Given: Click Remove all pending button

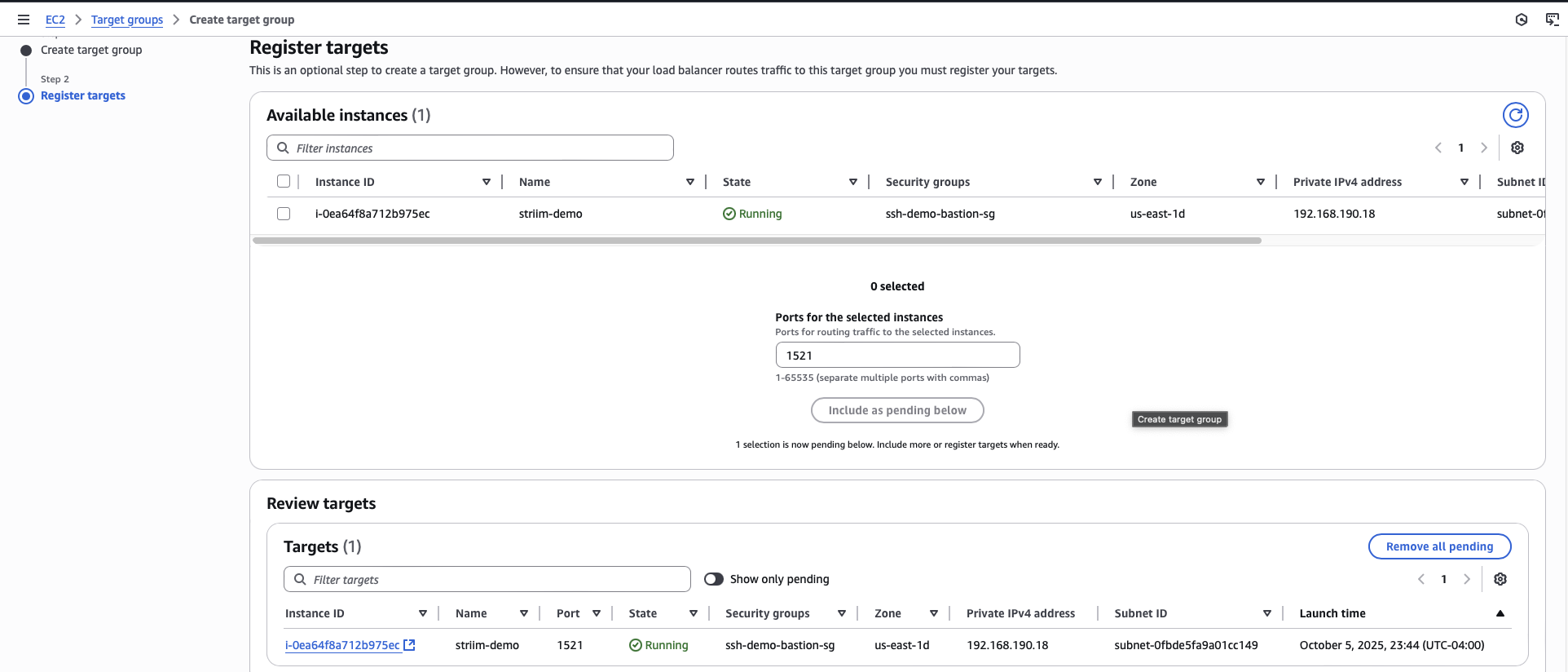Looking at the screenshot, I should click(1438, 546).
